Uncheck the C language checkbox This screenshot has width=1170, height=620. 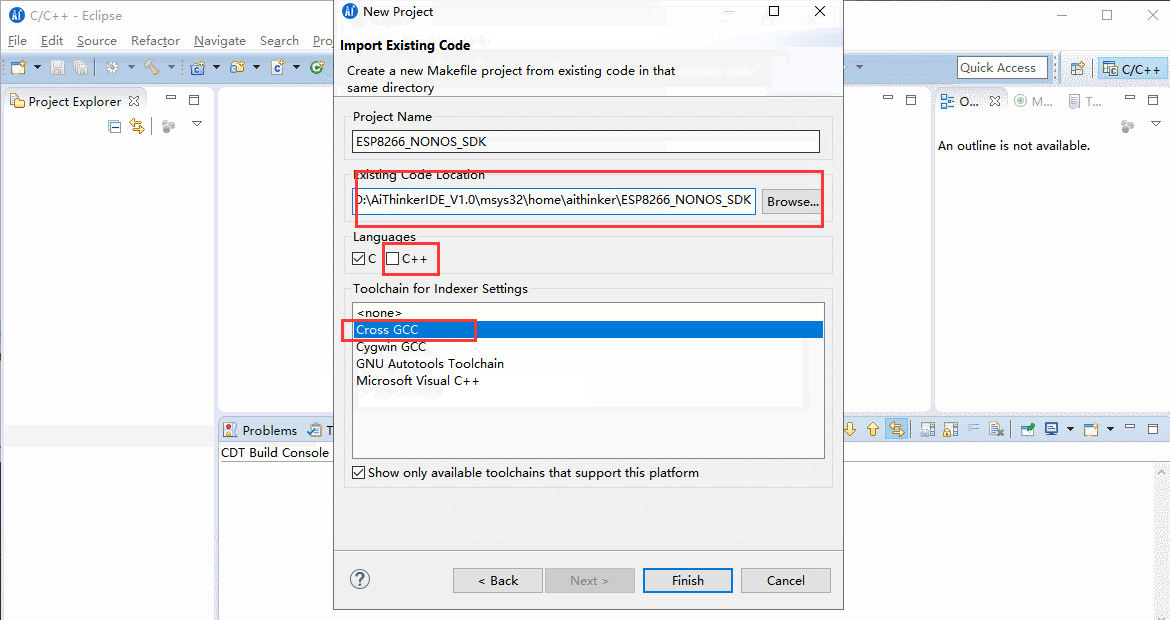click(359, 259)
